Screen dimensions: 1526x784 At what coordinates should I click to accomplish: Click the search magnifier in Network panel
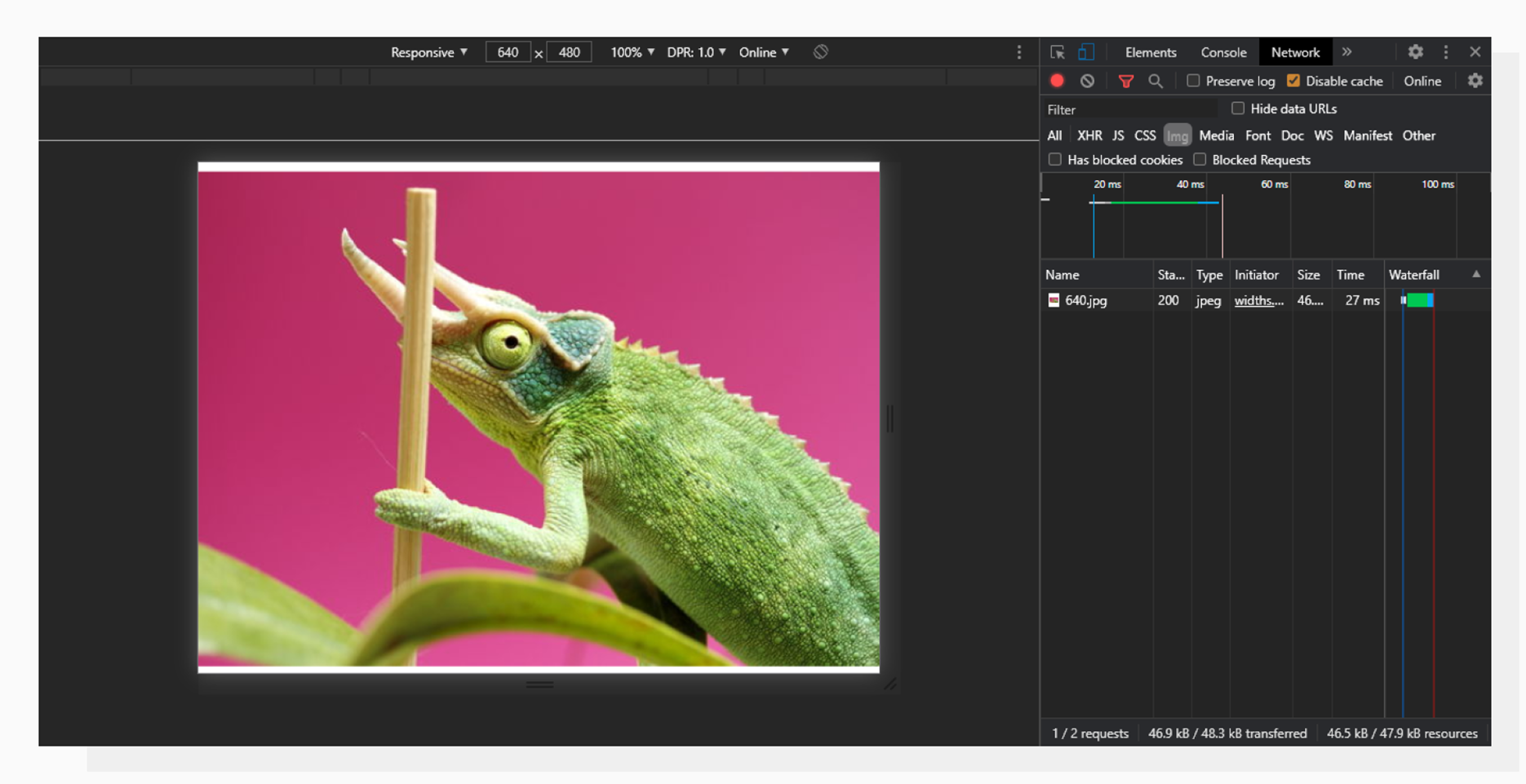click(1156, 81)
